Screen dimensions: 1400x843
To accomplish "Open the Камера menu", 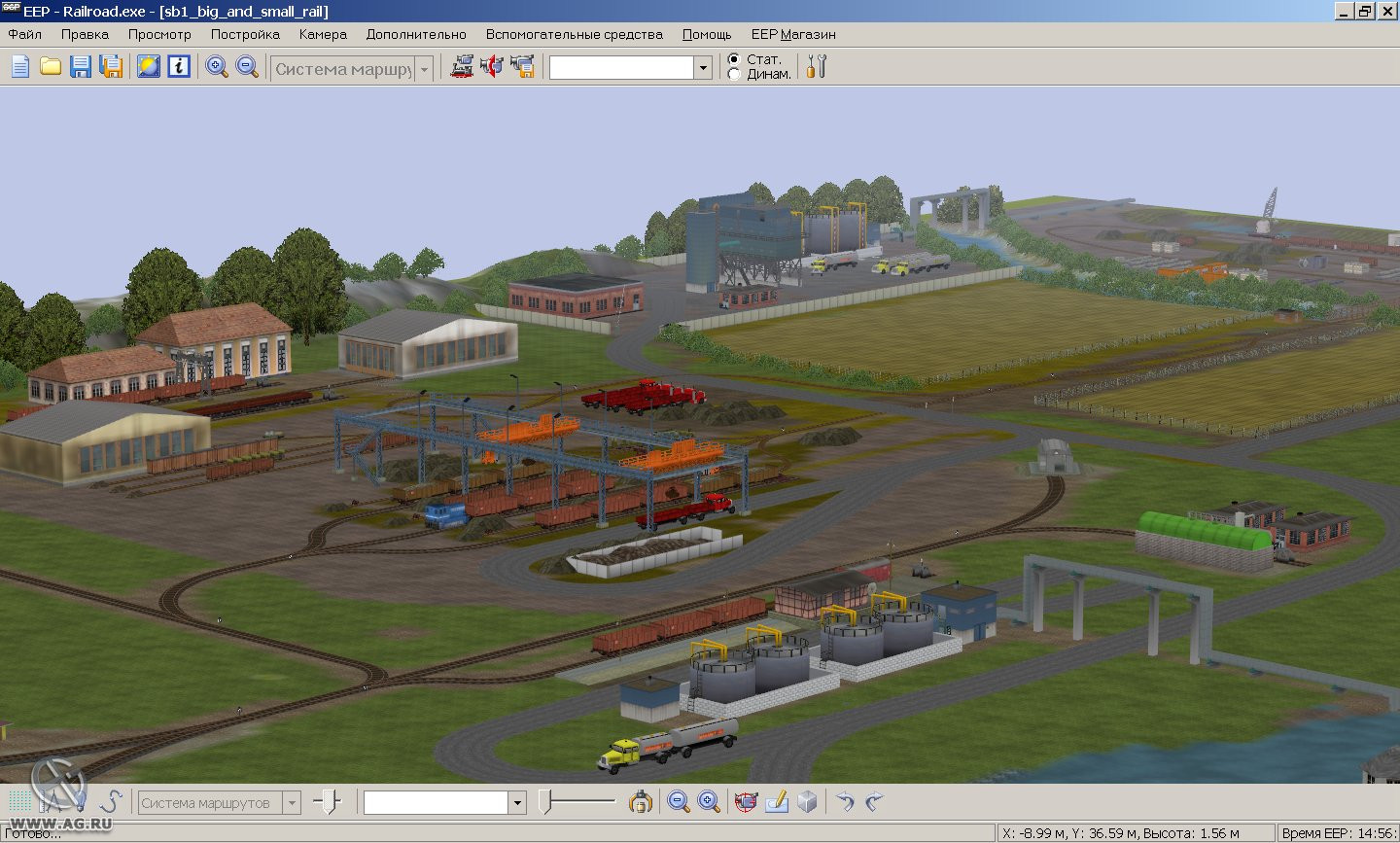I will 323,34.
